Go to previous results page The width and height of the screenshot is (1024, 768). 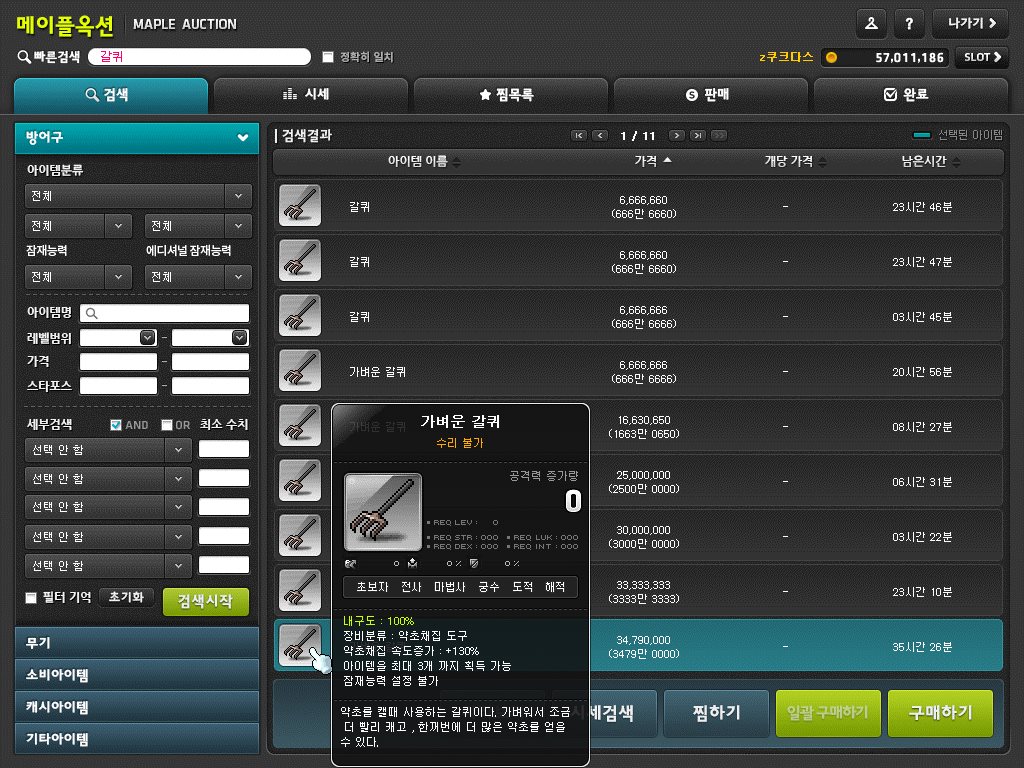[600, 135]
